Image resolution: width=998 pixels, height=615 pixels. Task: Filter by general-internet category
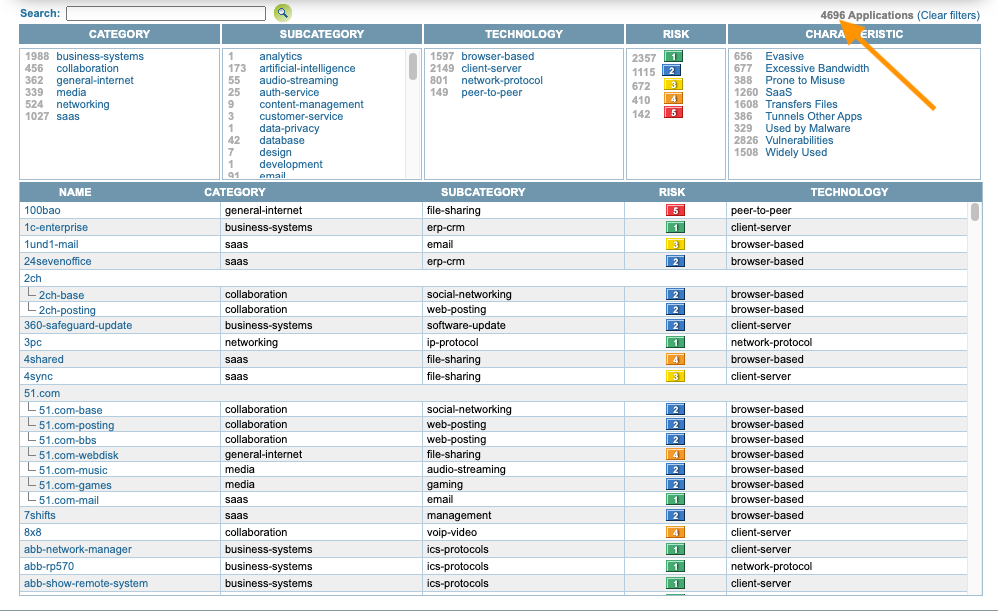[x=95, y=80]
